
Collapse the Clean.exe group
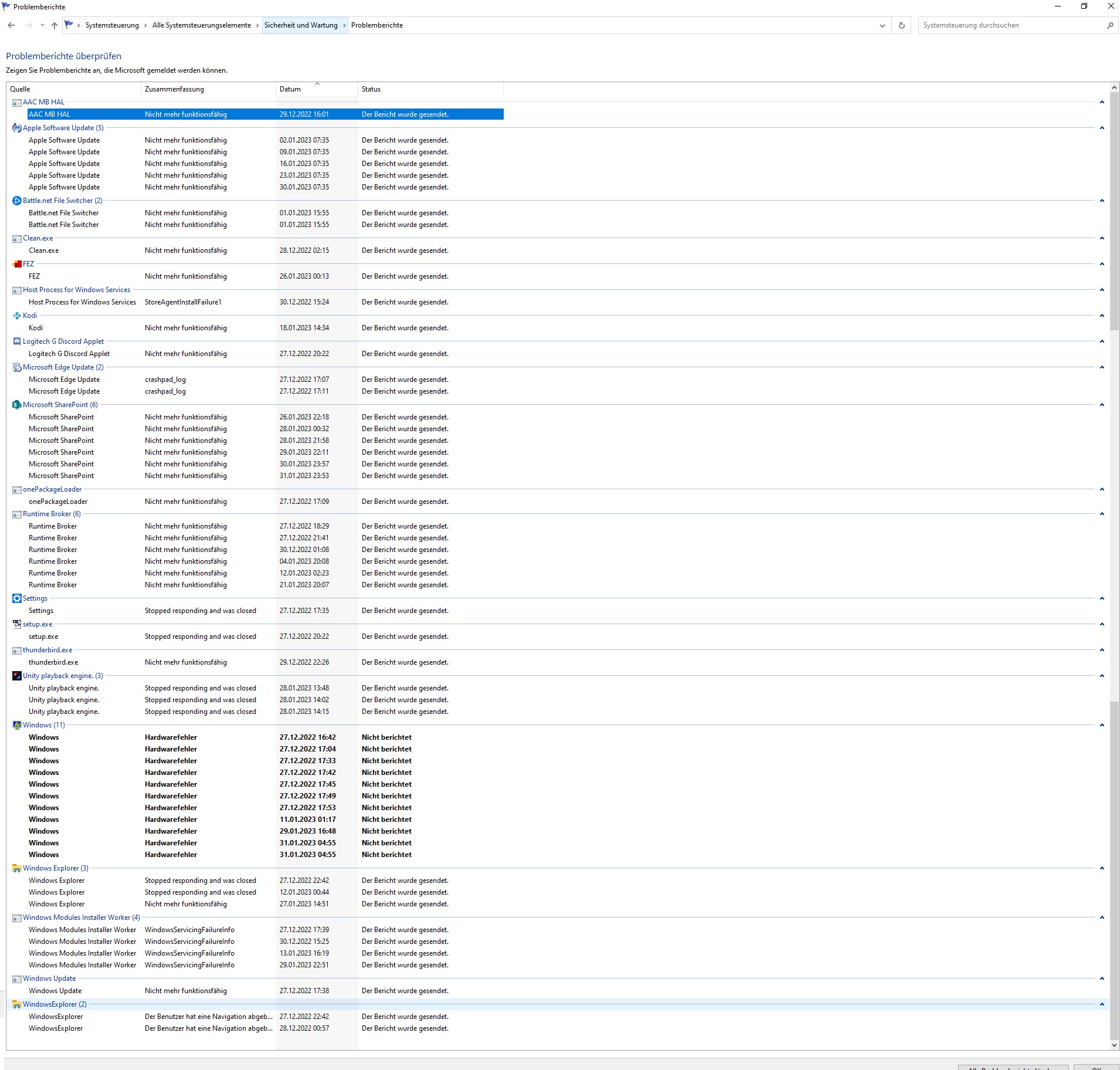pyautogui.click(x=1102, y=238)
